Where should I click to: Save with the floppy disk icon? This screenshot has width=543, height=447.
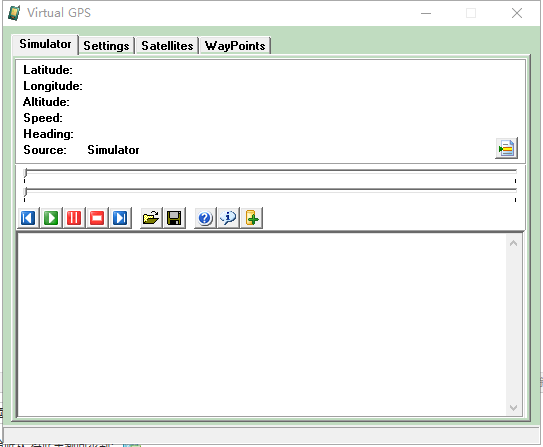coord(174,218)
